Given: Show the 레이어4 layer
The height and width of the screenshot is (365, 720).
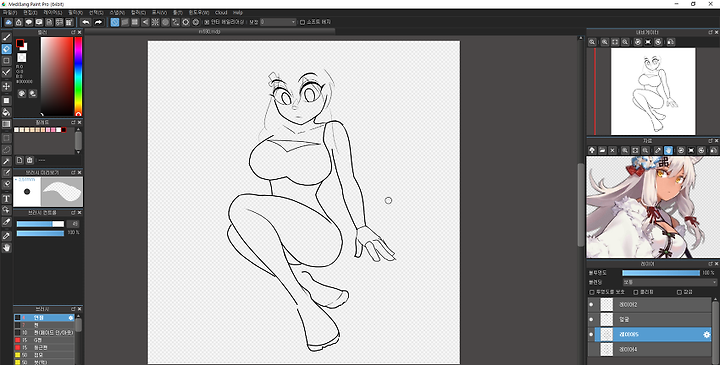Looking at the screenshot, I should pyautogui.click(x=591, y=350).
